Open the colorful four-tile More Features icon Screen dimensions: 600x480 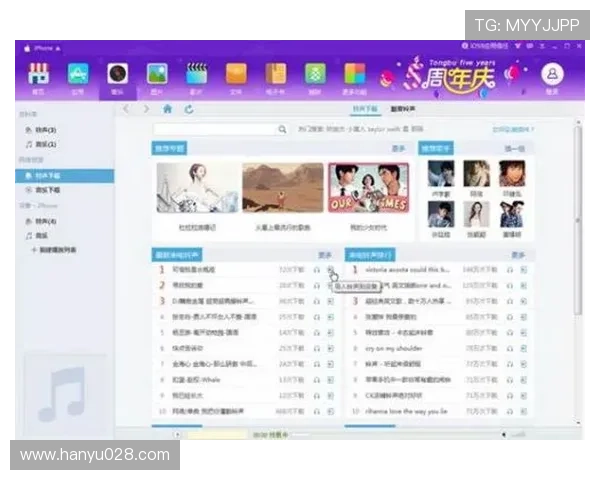point(355,73)
